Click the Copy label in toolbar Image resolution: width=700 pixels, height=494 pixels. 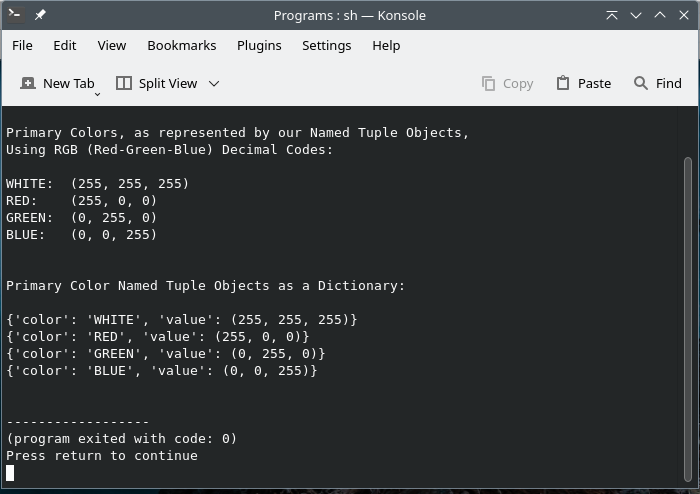click(x=518, y=83)
